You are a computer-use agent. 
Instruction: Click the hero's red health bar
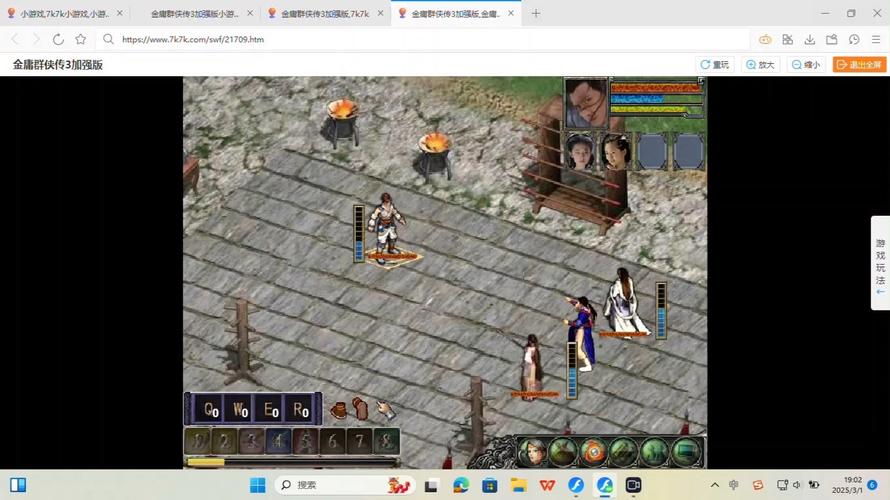tap(656, 88)
